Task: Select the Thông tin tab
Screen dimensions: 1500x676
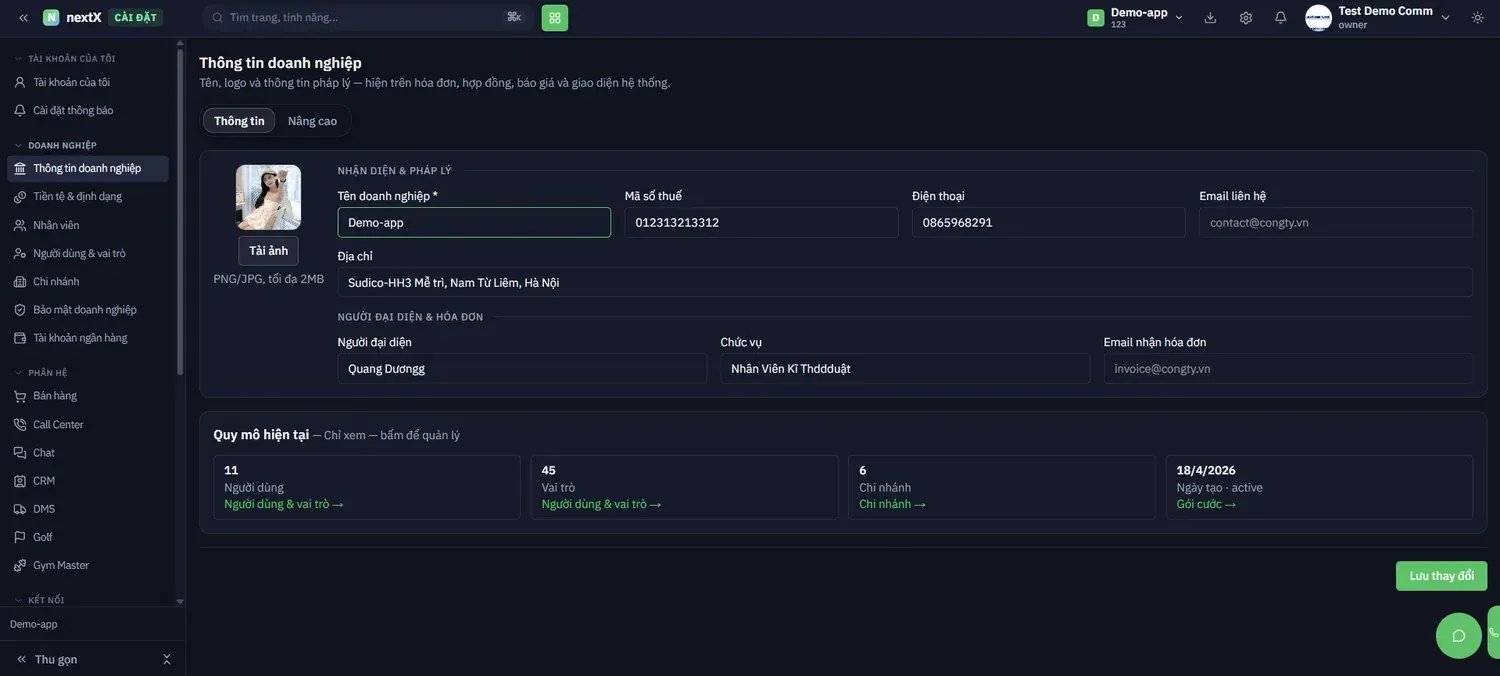Action: click(x=239, y=121)
